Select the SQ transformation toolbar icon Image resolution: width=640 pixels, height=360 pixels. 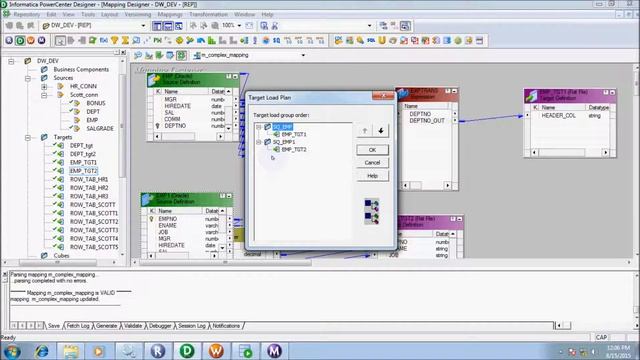(277, 40)
